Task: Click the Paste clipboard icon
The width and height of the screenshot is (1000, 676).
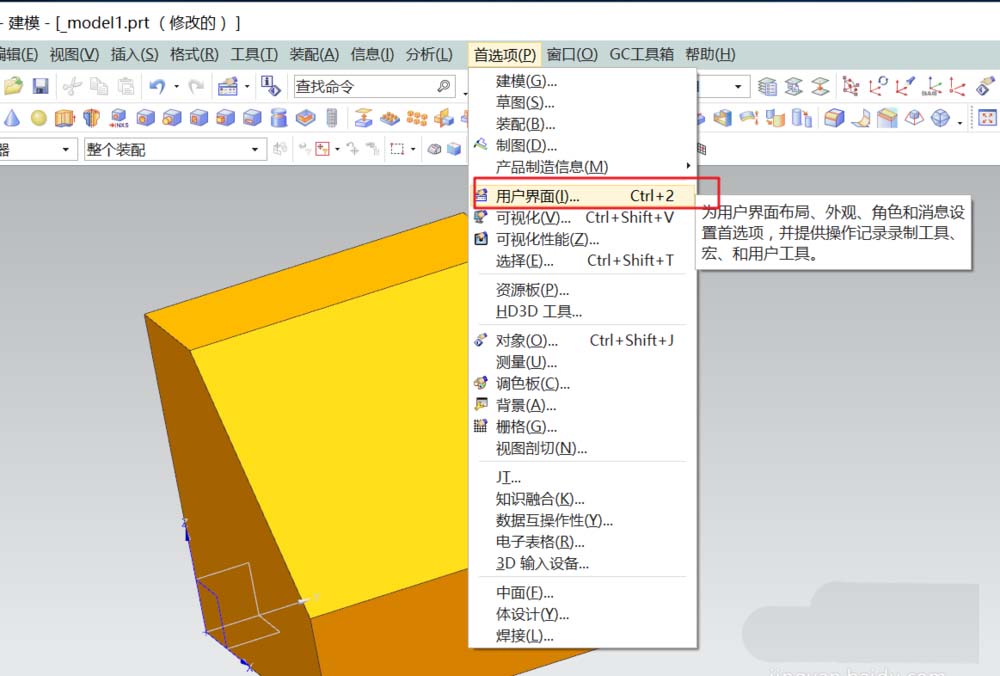Action: point(126,86)
